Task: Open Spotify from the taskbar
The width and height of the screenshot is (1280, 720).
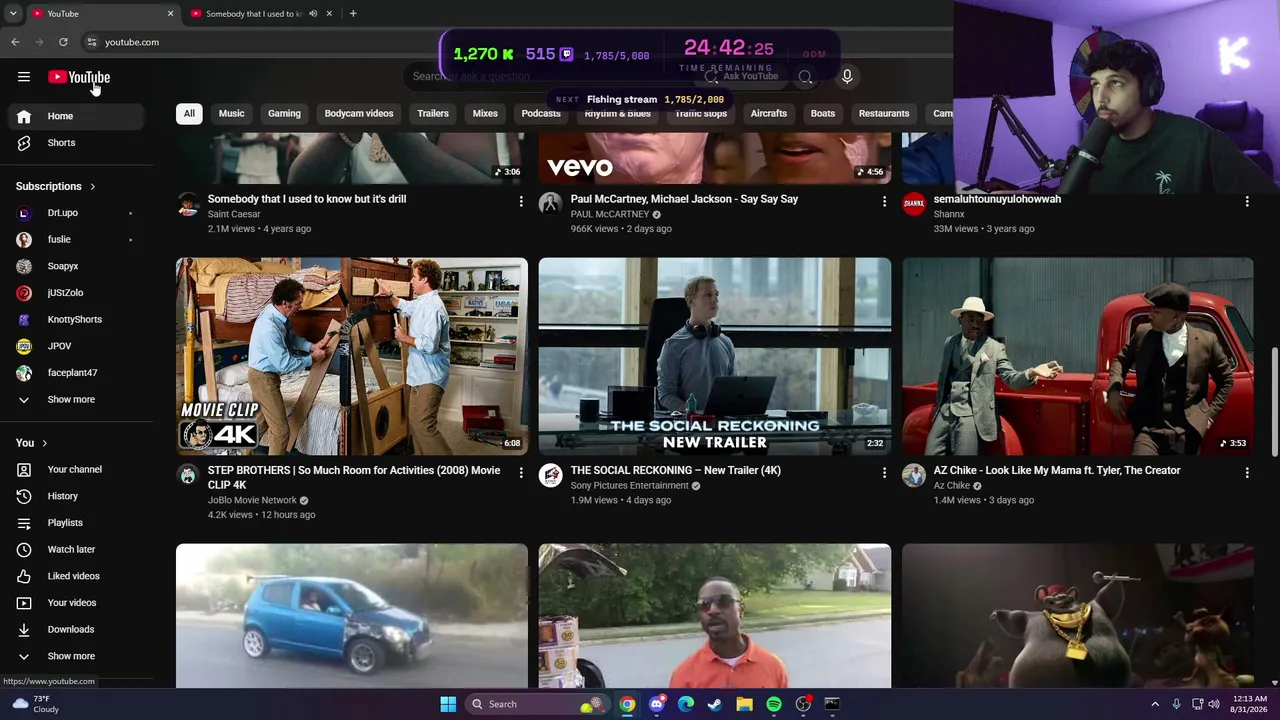Action: tap(774, 704)
